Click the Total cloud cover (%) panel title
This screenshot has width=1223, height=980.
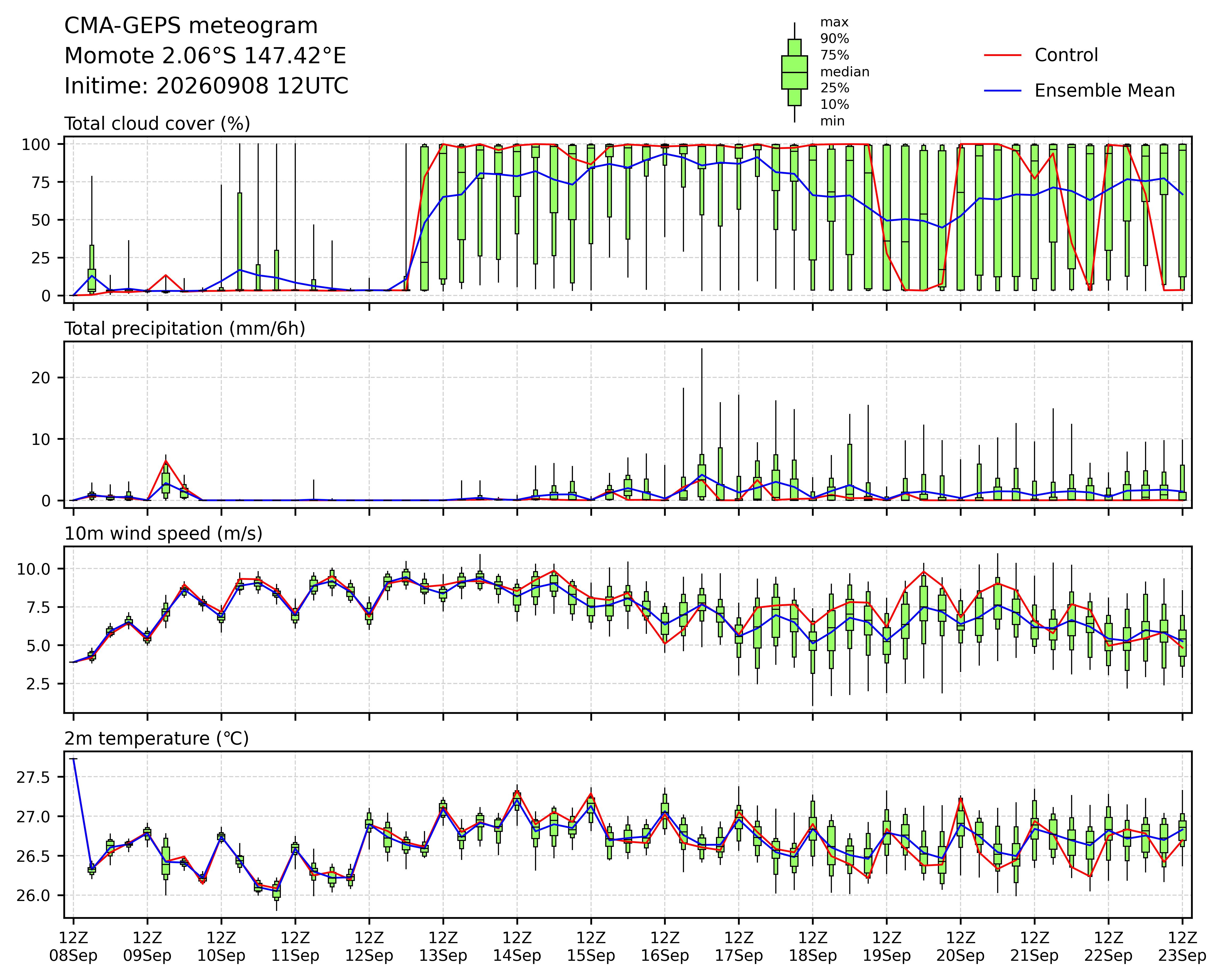[x=157, y=124]
